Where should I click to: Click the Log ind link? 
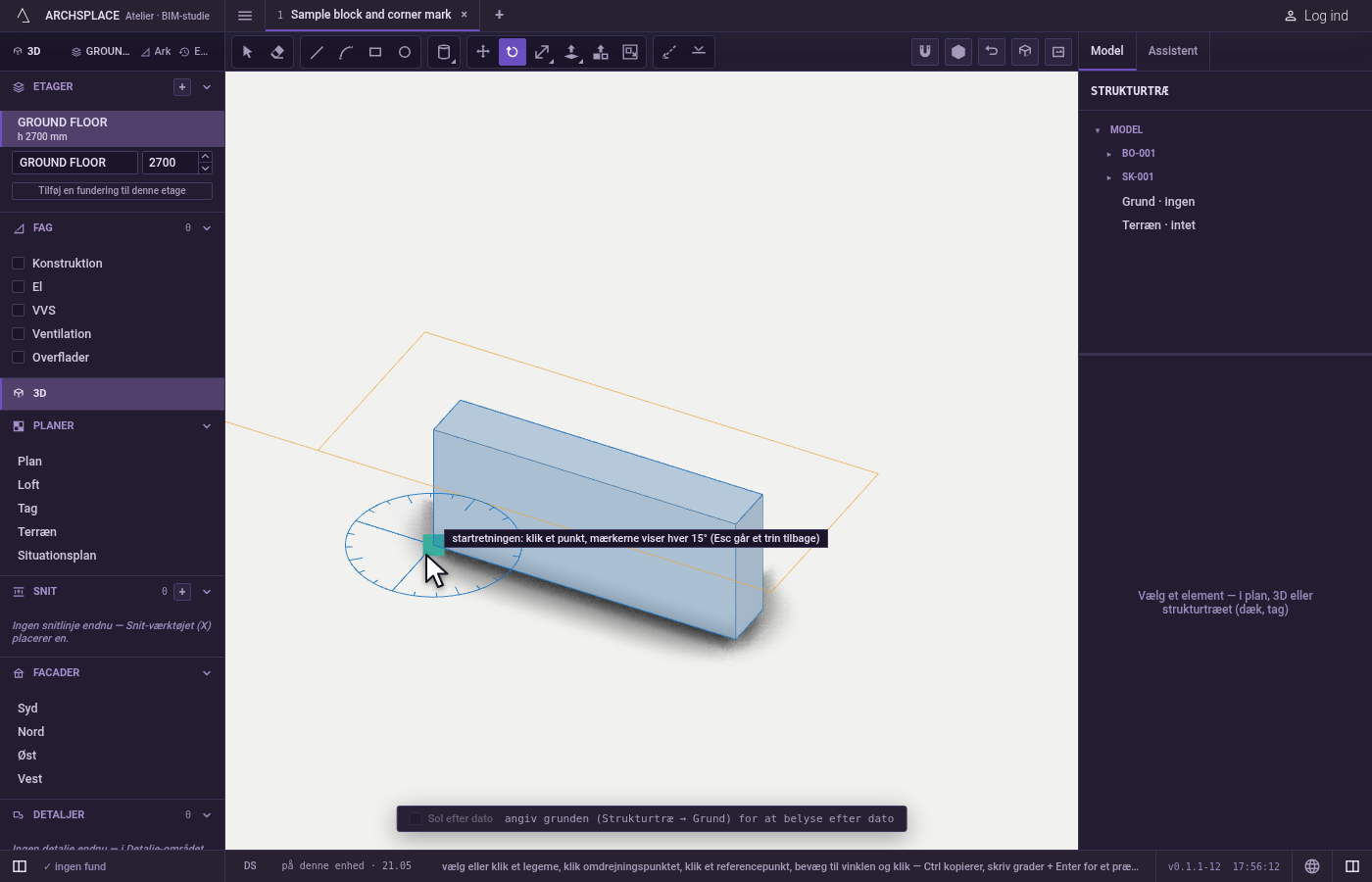[x=1317, y=16]
